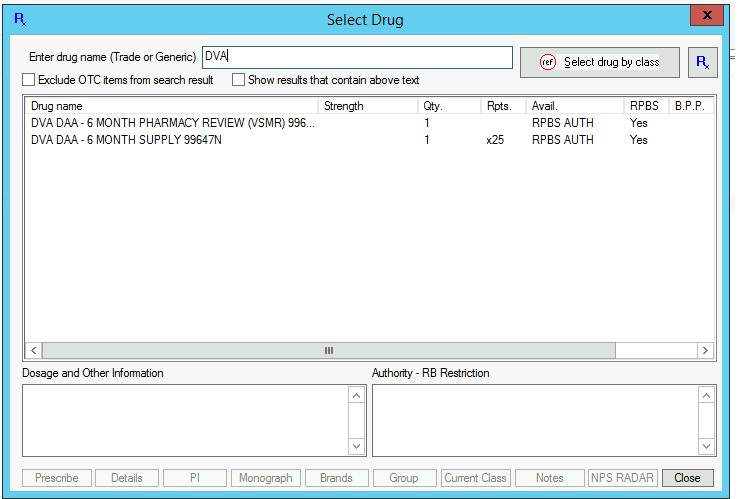
Task: Click the Avail. column header
Action: (575, 106)
